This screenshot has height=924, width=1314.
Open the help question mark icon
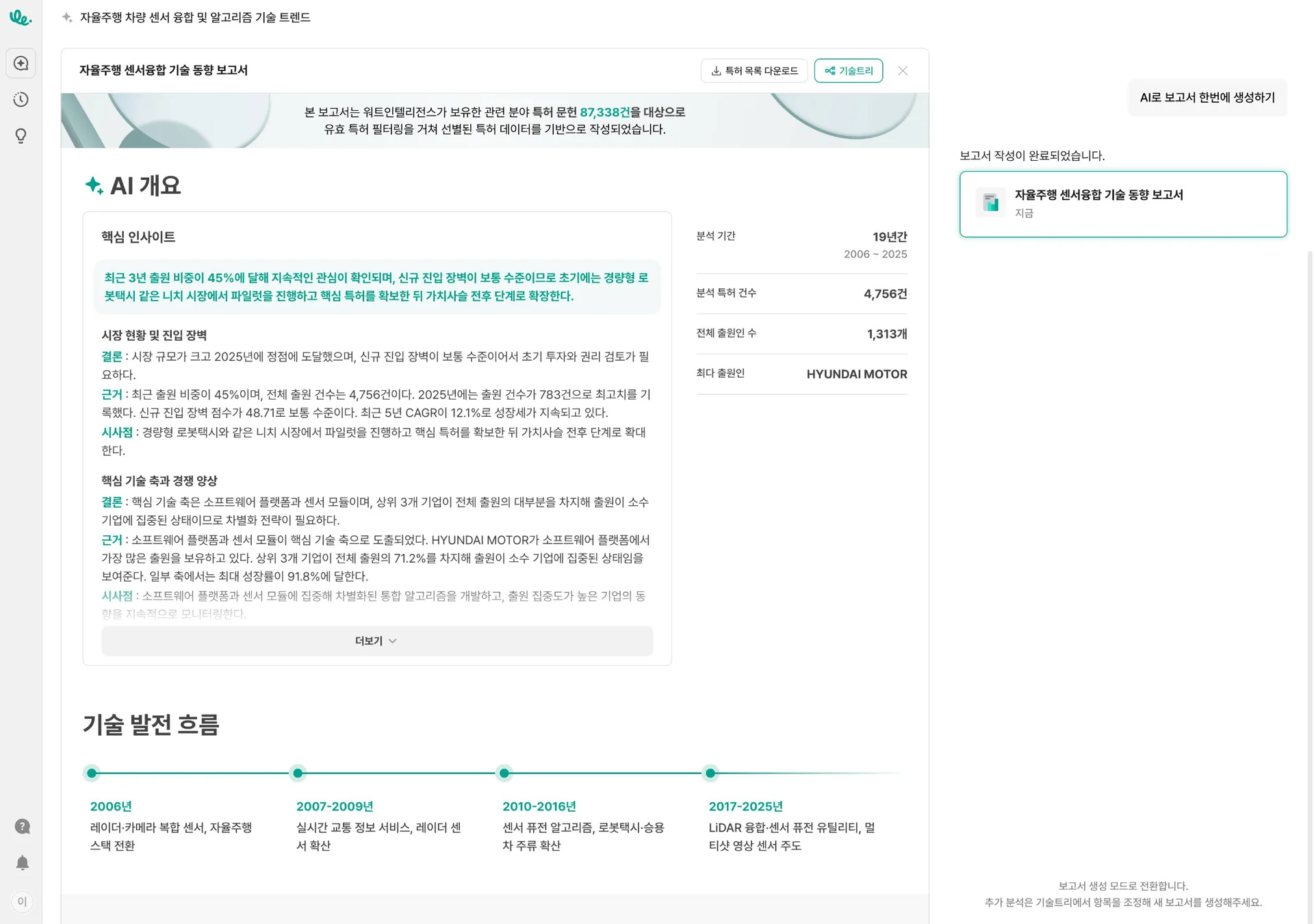click(x=23, y=826)
